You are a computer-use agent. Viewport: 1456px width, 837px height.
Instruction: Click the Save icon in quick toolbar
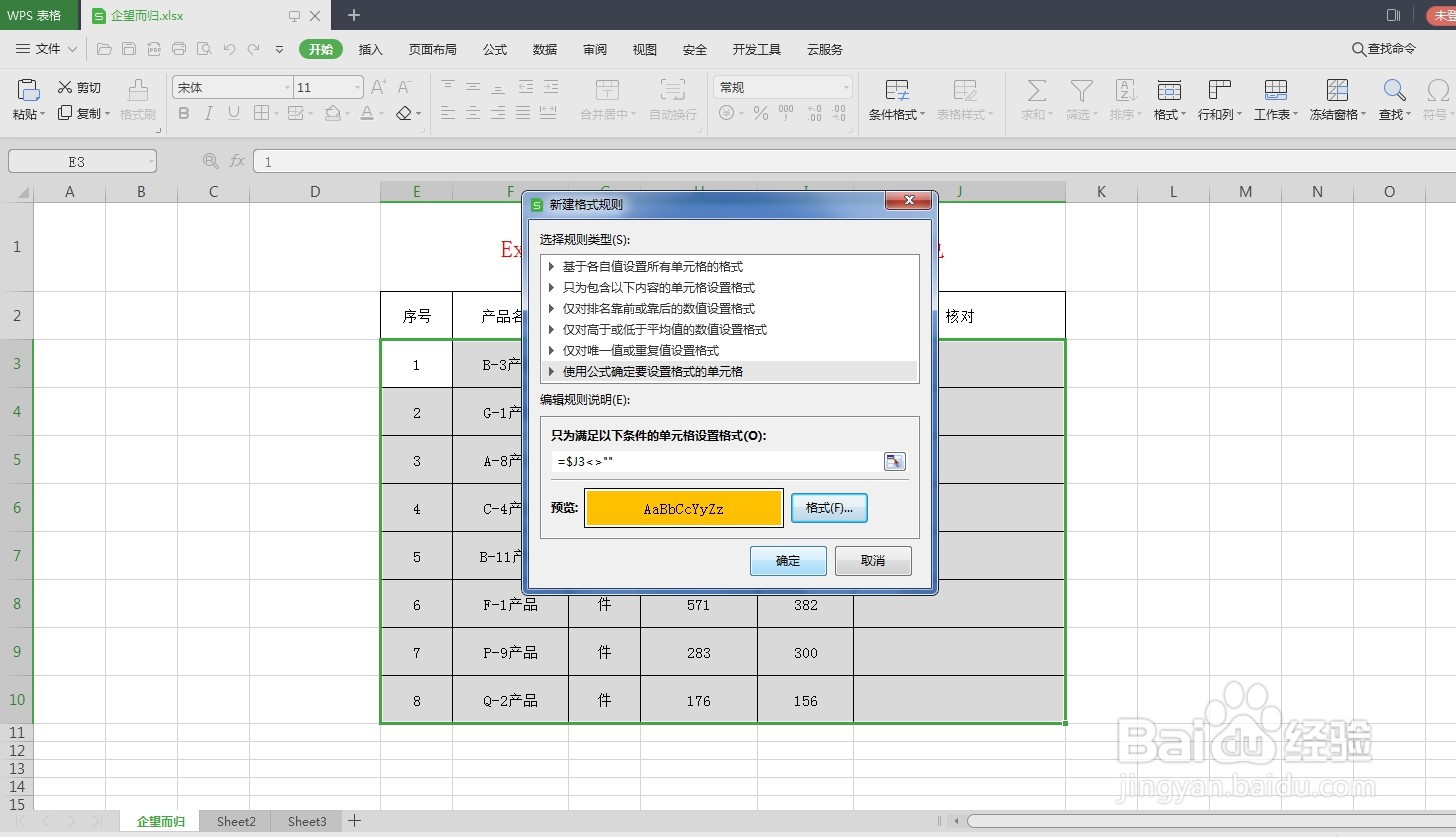pos(129,48)
